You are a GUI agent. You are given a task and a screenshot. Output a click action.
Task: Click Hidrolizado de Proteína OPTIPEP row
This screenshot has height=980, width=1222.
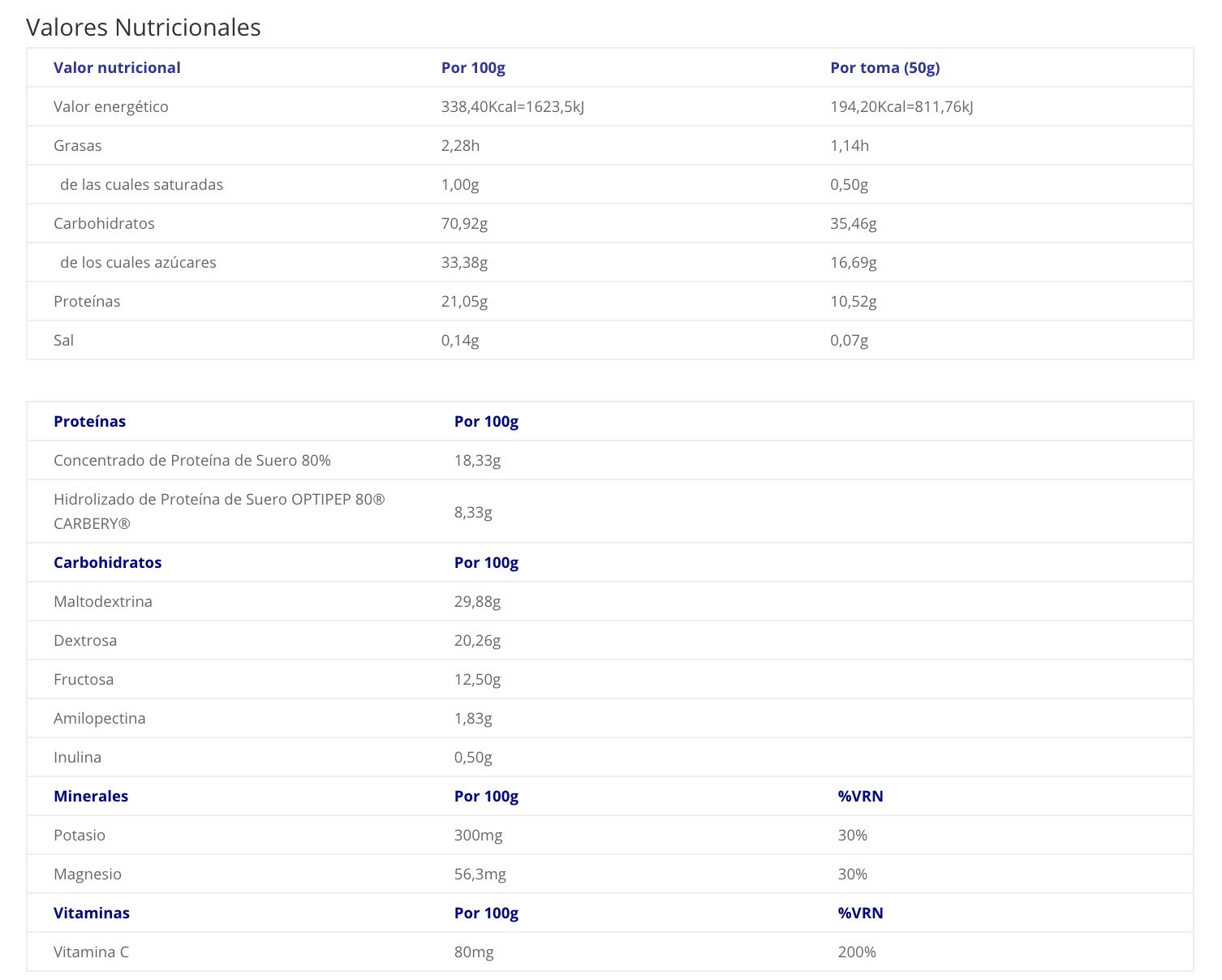pos(610,511)
